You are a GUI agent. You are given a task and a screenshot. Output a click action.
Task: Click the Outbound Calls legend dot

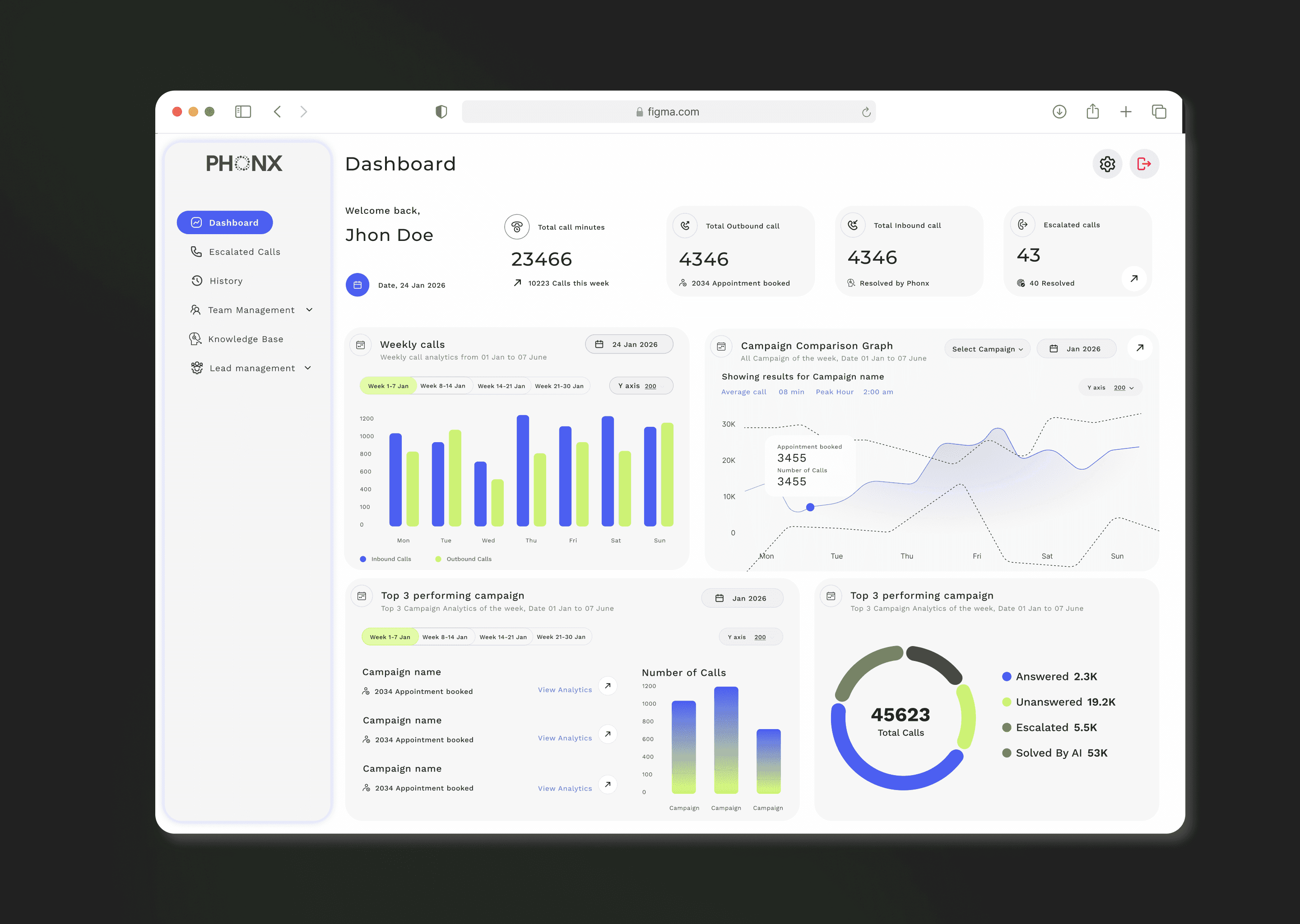point(438,559)
